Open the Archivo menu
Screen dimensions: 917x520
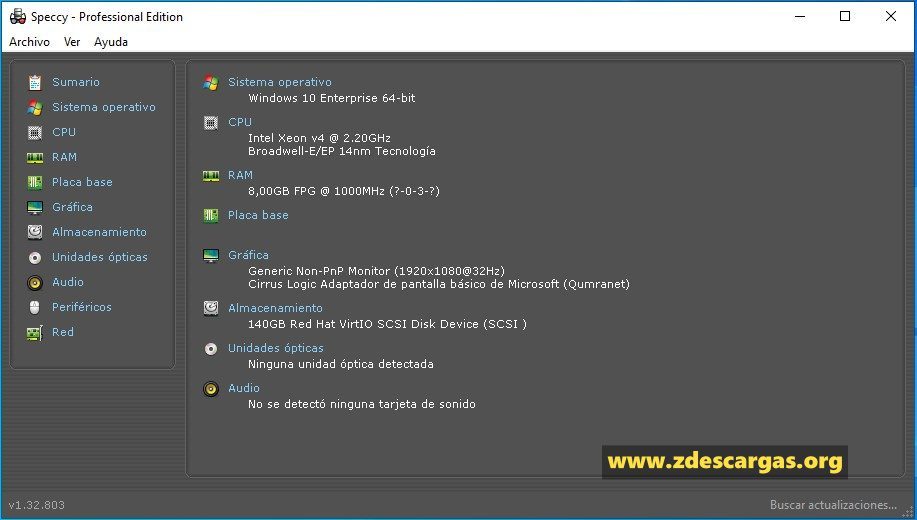pos(29,42)
